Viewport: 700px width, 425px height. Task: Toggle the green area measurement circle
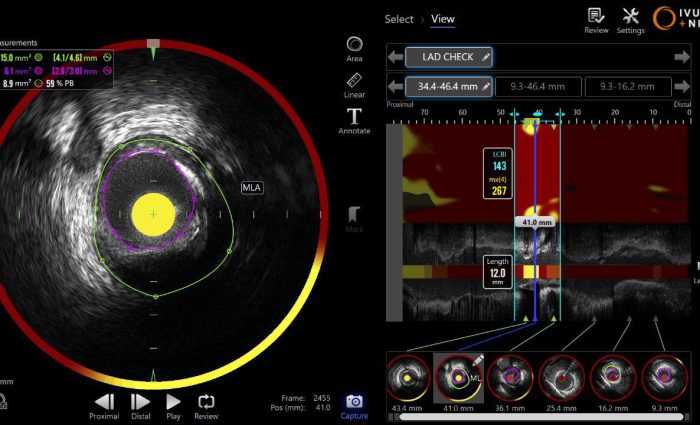pos(39,58)
